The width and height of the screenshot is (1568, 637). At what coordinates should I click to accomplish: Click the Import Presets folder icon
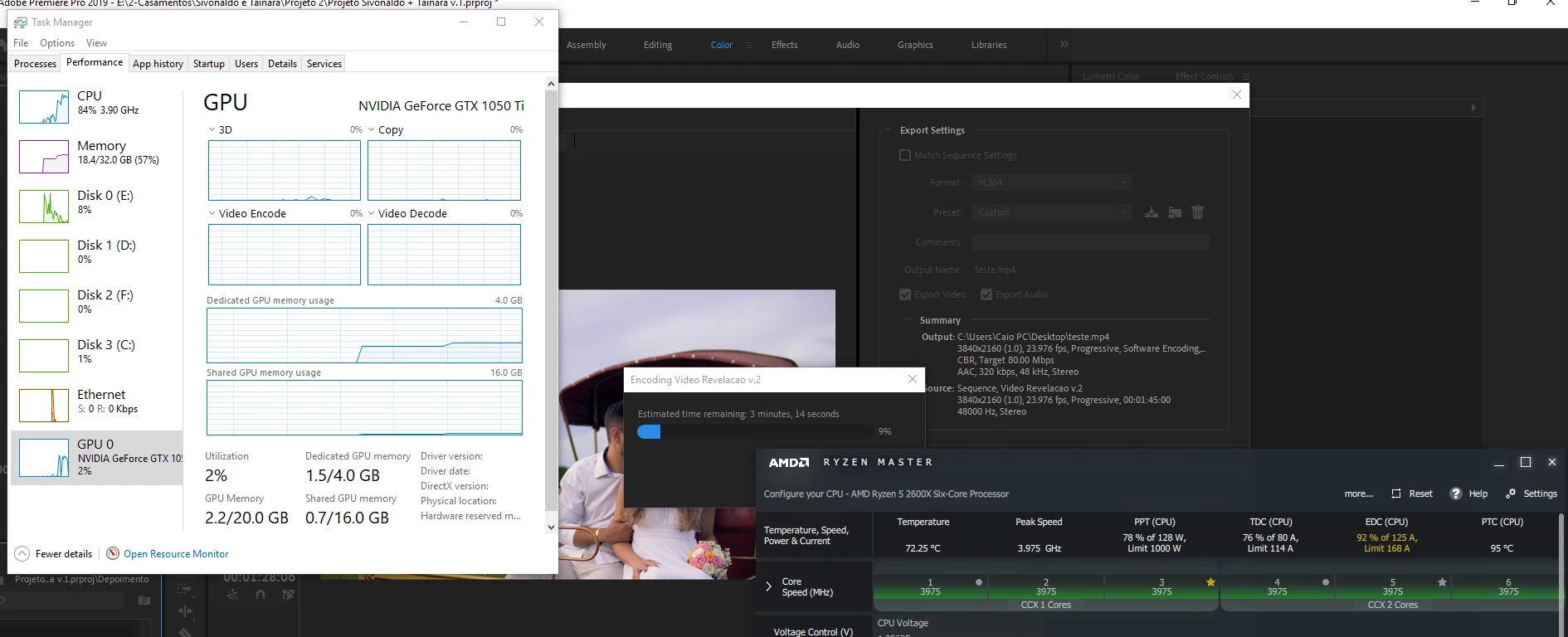(1175, 212)
